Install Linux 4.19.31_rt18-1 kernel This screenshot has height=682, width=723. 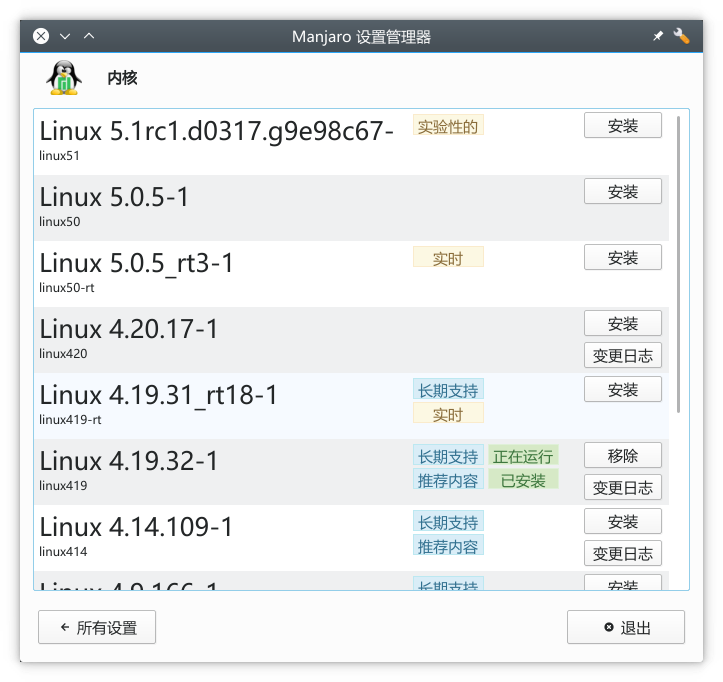(x=622, y=389)
